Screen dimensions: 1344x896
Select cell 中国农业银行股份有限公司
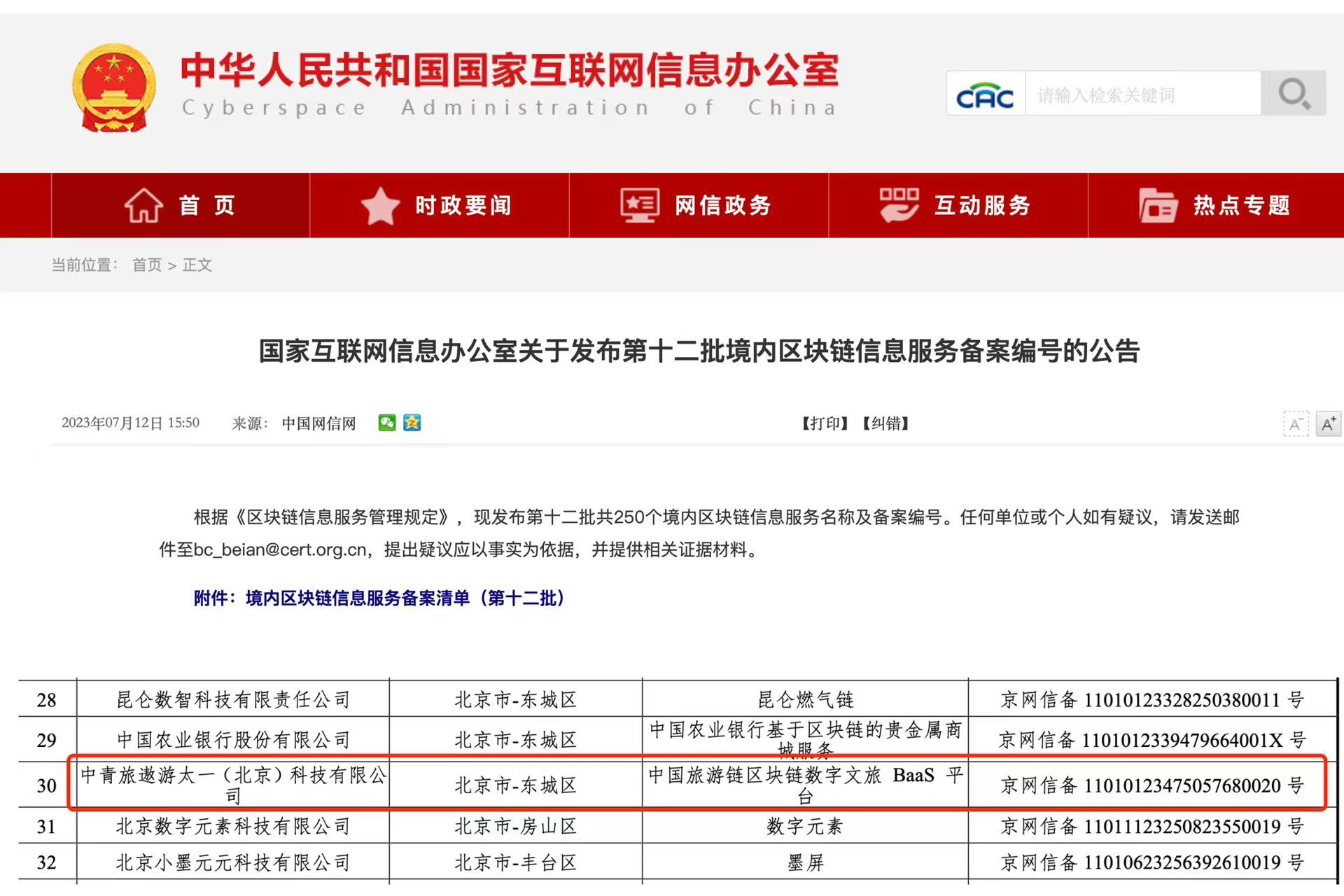(x=233, y=740)
